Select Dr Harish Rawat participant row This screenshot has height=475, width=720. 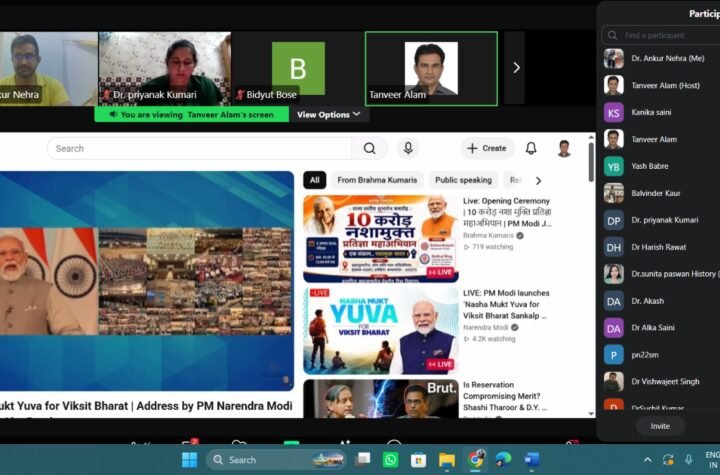(x=660, y=247)
